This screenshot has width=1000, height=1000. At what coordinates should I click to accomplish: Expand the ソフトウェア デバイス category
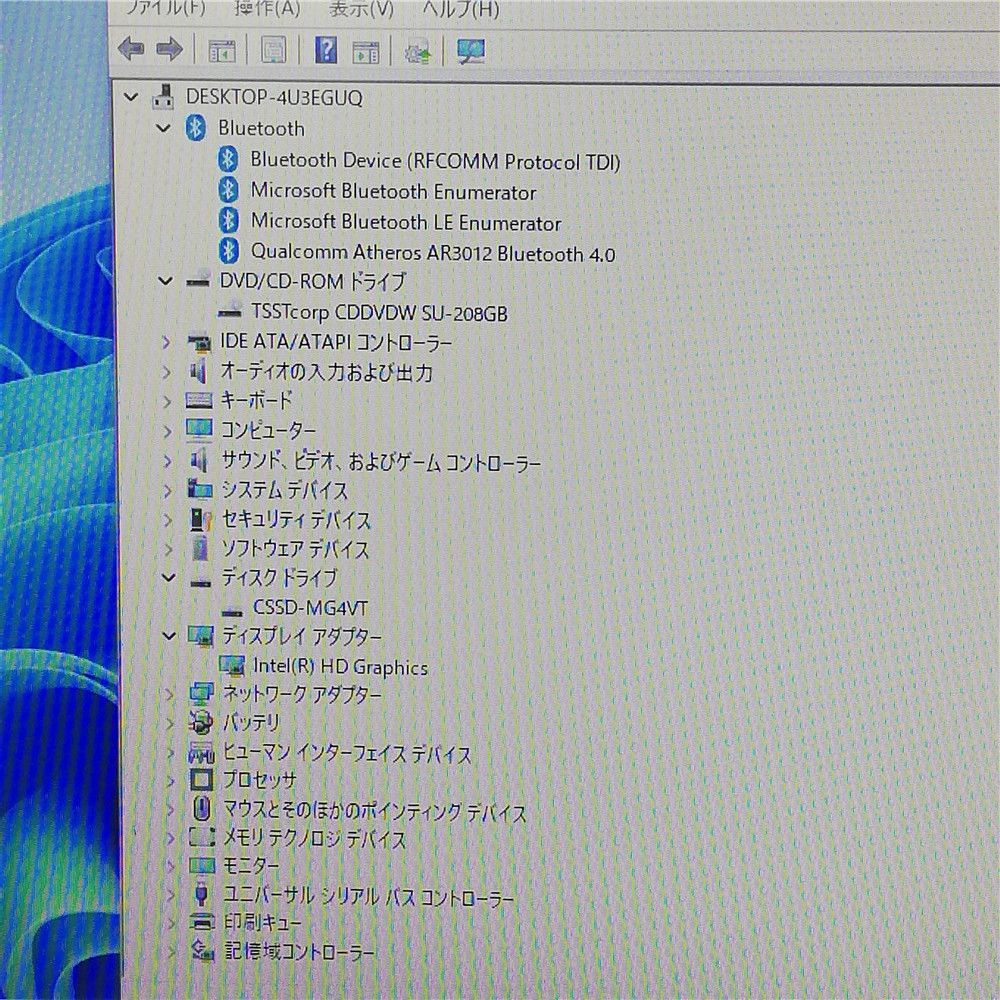pyautogui.click(x=169, y=549)
